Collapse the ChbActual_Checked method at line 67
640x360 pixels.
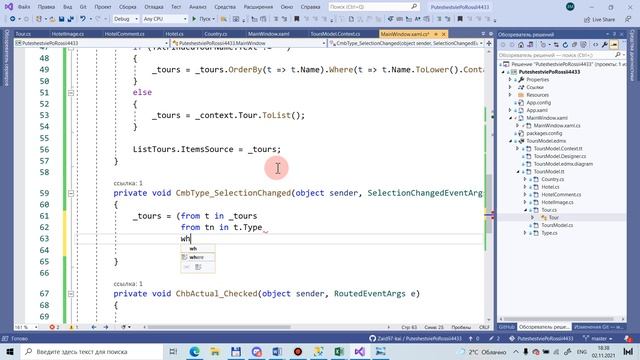click(71, 293)
